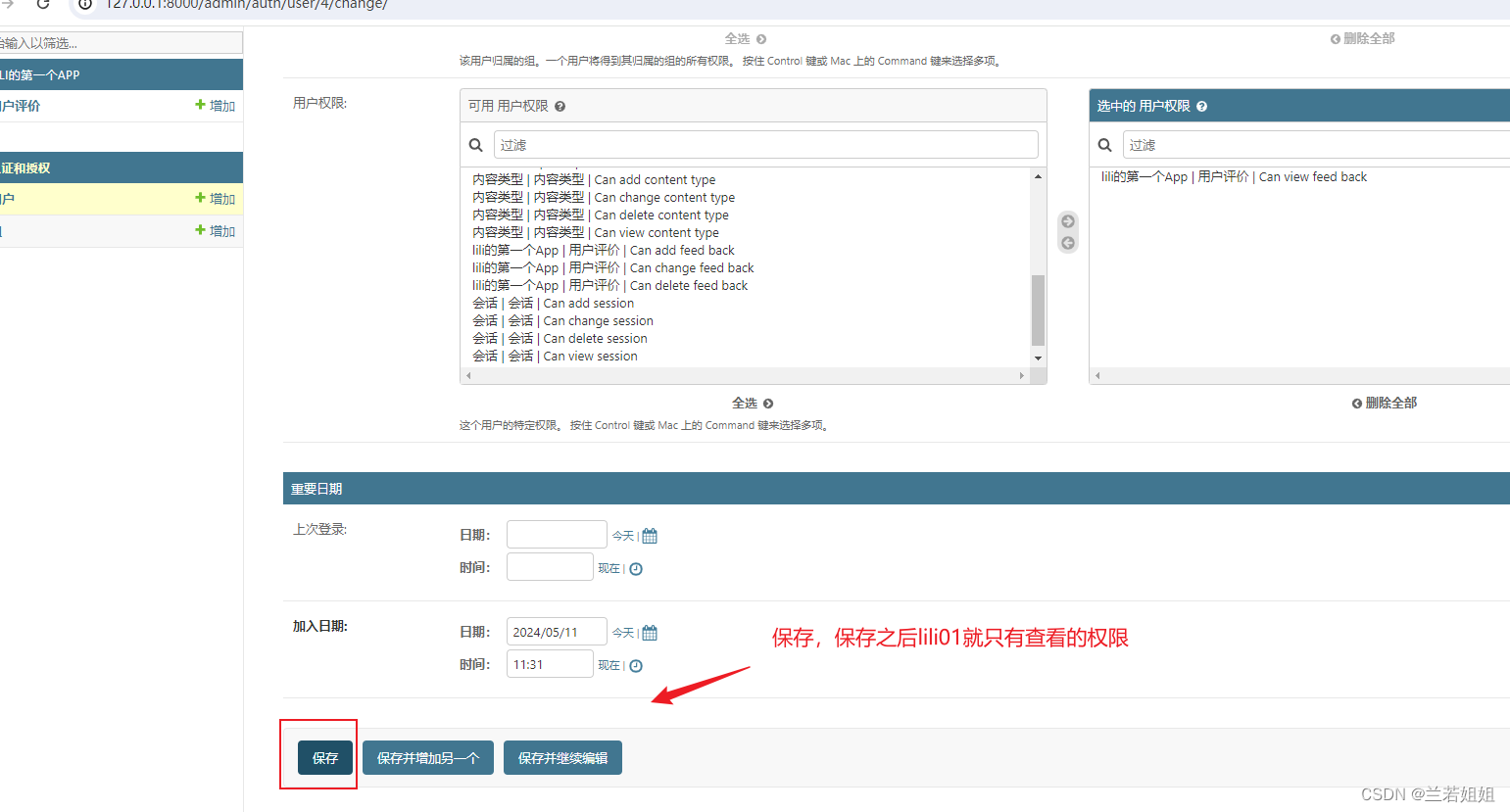The width and height of the screenshot is (1510, 812).
Task: Select chosen 'Can view feed back' permission
Action: coord(1234,177)
